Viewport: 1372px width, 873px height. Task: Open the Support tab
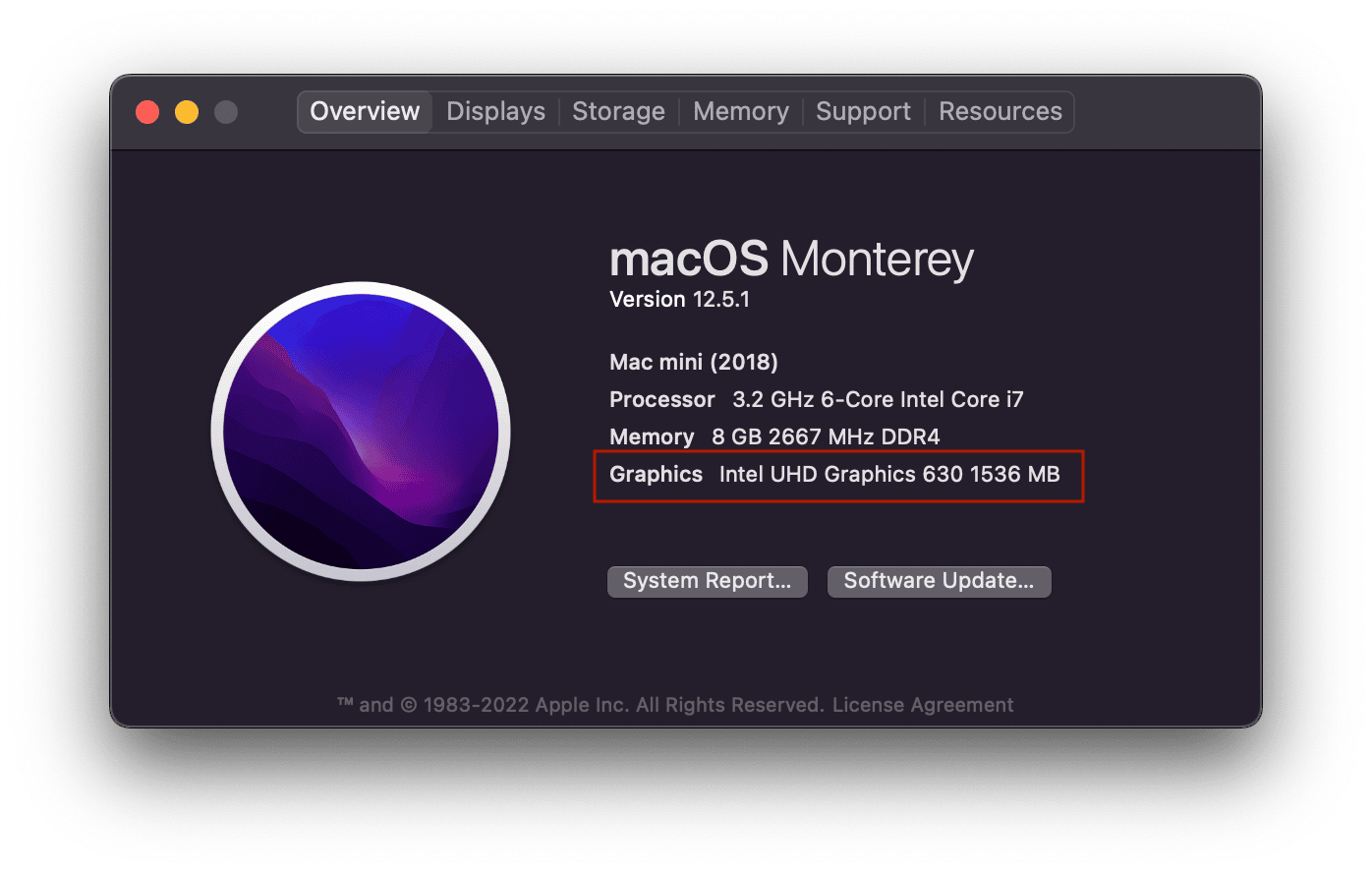(863, 112)
